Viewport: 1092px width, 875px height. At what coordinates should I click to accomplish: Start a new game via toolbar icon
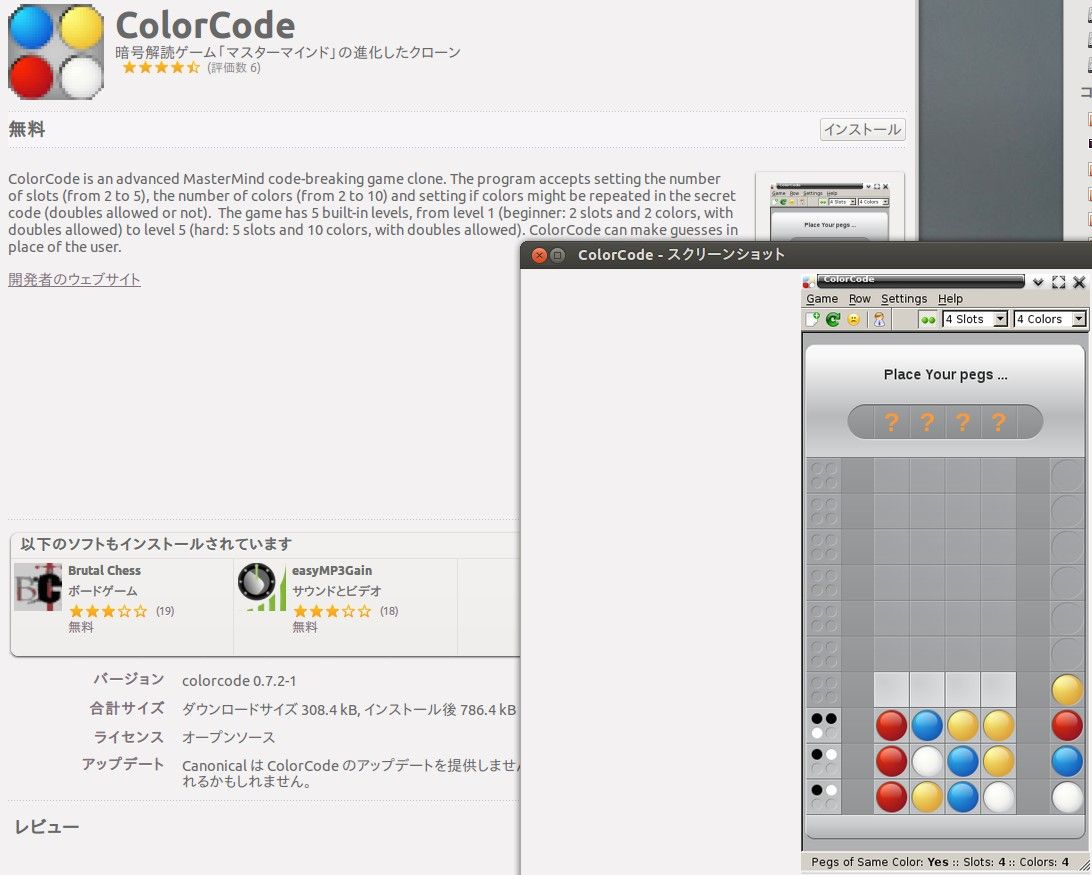pos(812,319)
